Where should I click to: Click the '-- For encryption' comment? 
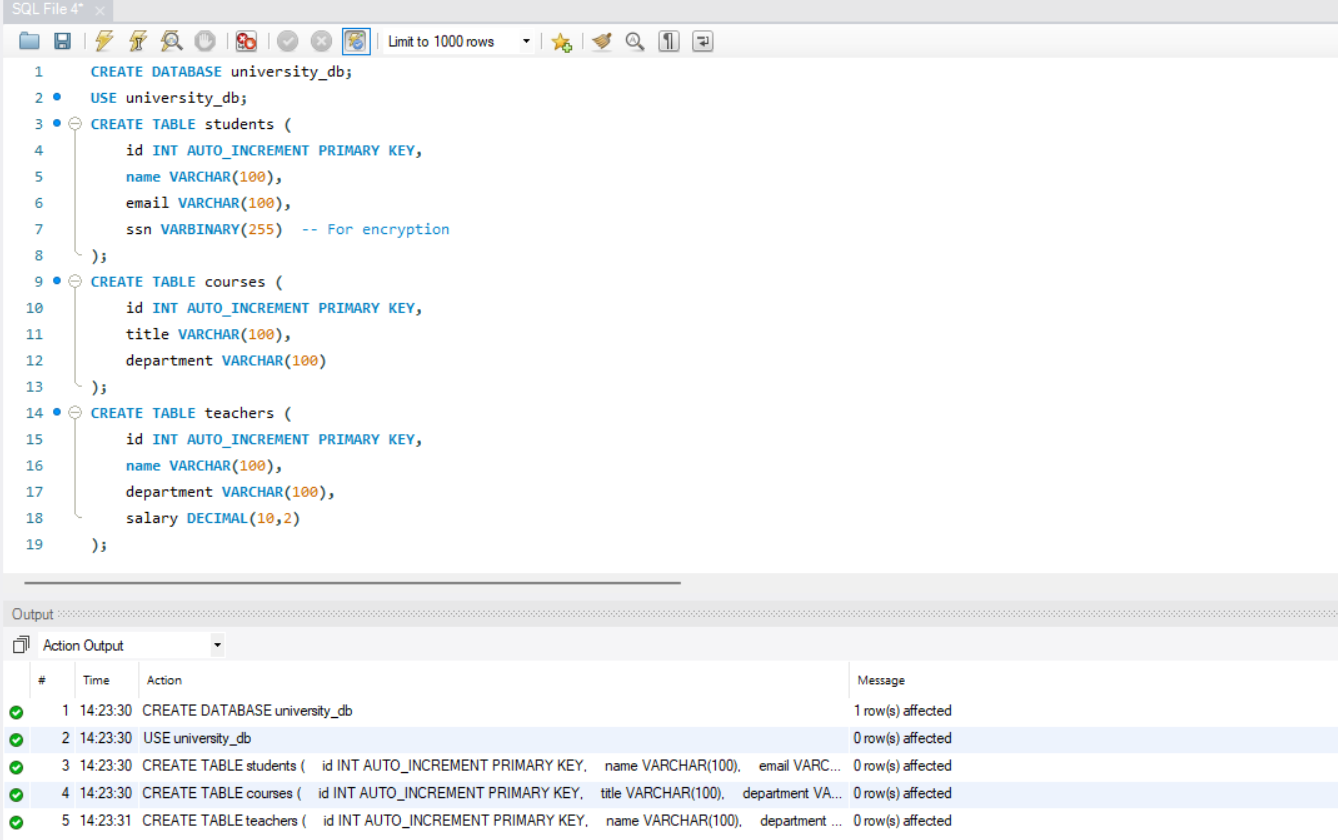coord(375,229)
